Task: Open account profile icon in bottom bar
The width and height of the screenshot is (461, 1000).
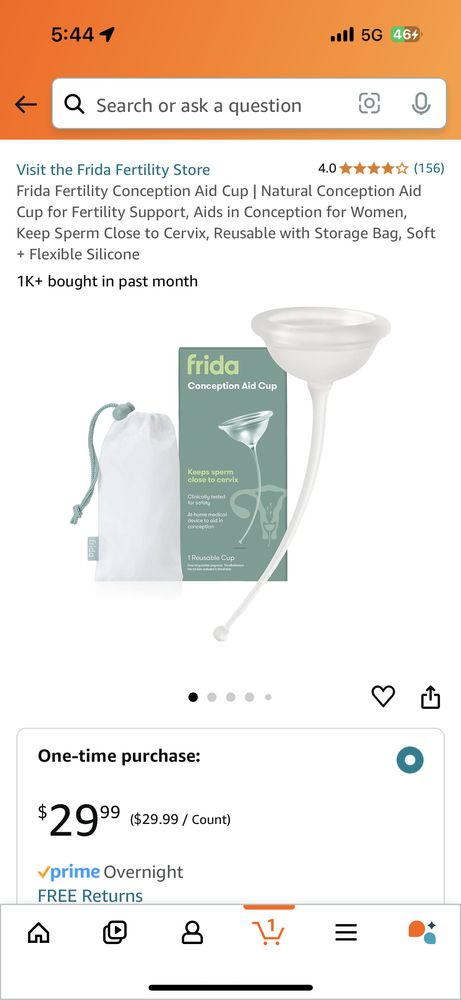Action: (x=192, y=933)
